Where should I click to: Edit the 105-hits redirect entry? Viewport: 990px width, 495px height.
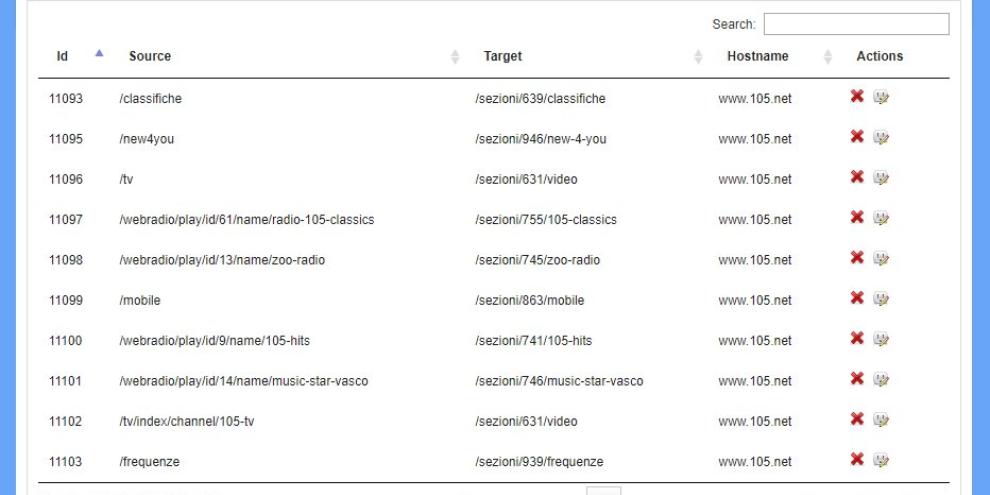click(x=881, y=339)
